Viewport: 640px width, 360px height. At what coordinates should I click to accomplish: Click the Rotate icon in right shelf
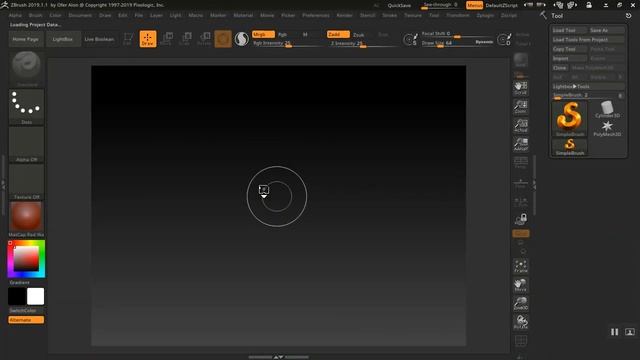(x=521, y=322)
